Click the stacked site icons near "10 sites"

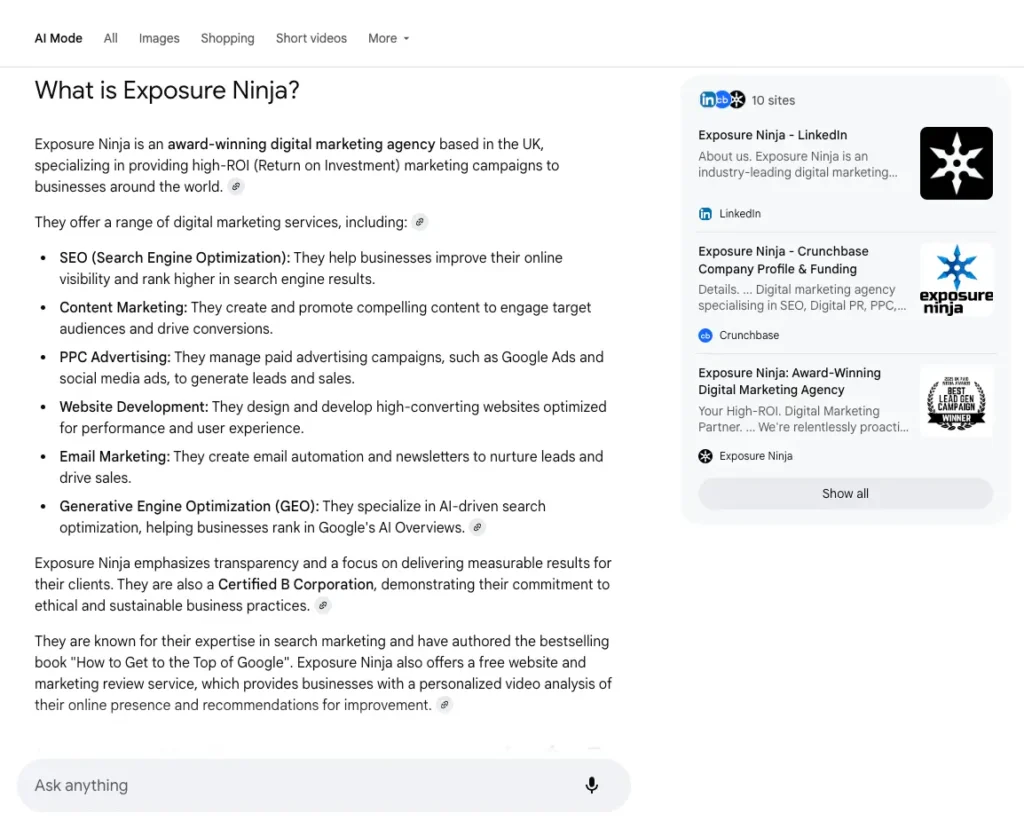(722, 100)
